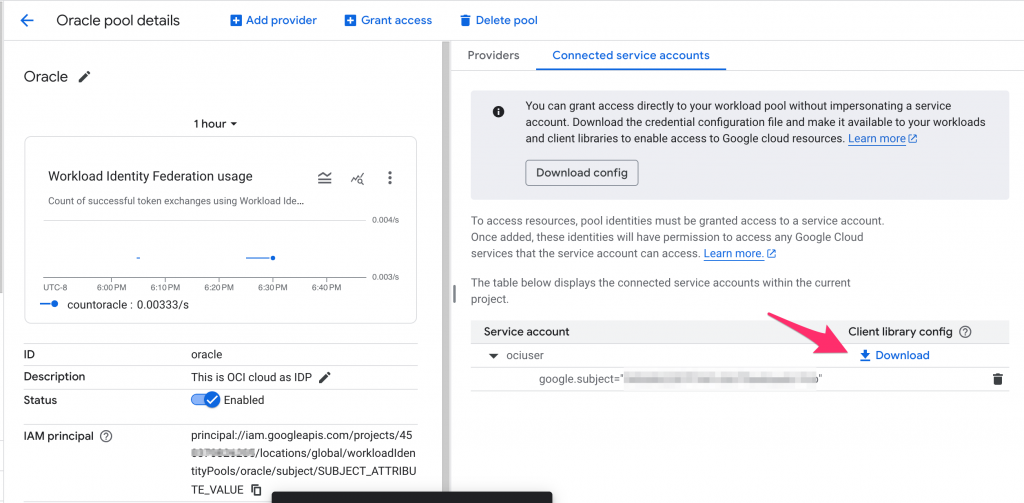Delete the google.subject binding trash icon
Viewport: 1024px width, 503px height.
pyautogui.click(x=997, y=379)
